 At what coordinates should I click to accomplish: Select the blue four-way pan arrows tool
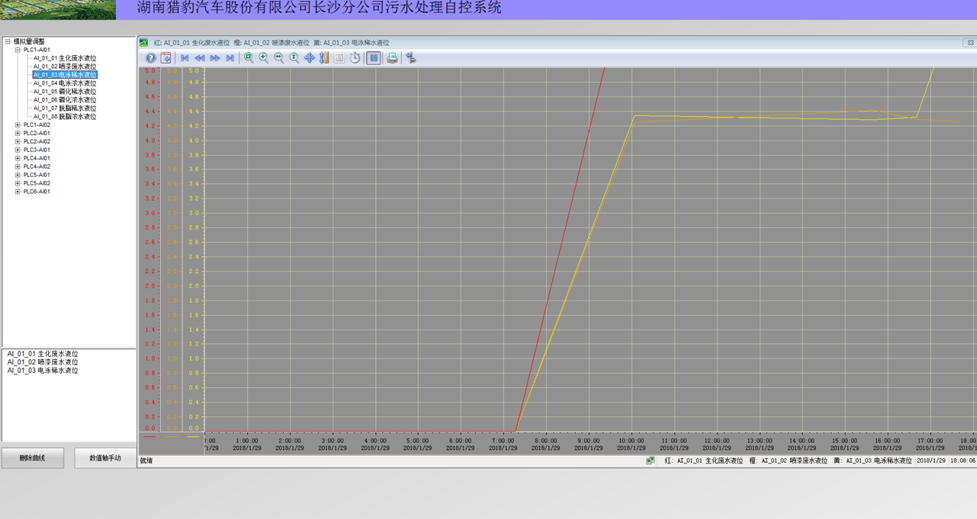pos(309,58)
